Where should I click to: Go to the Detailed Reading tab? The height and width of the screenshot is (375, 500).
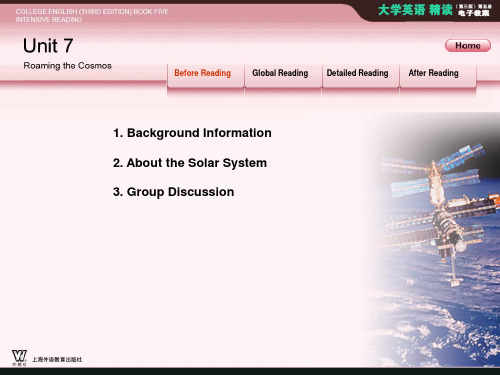(x=361, y=76)
